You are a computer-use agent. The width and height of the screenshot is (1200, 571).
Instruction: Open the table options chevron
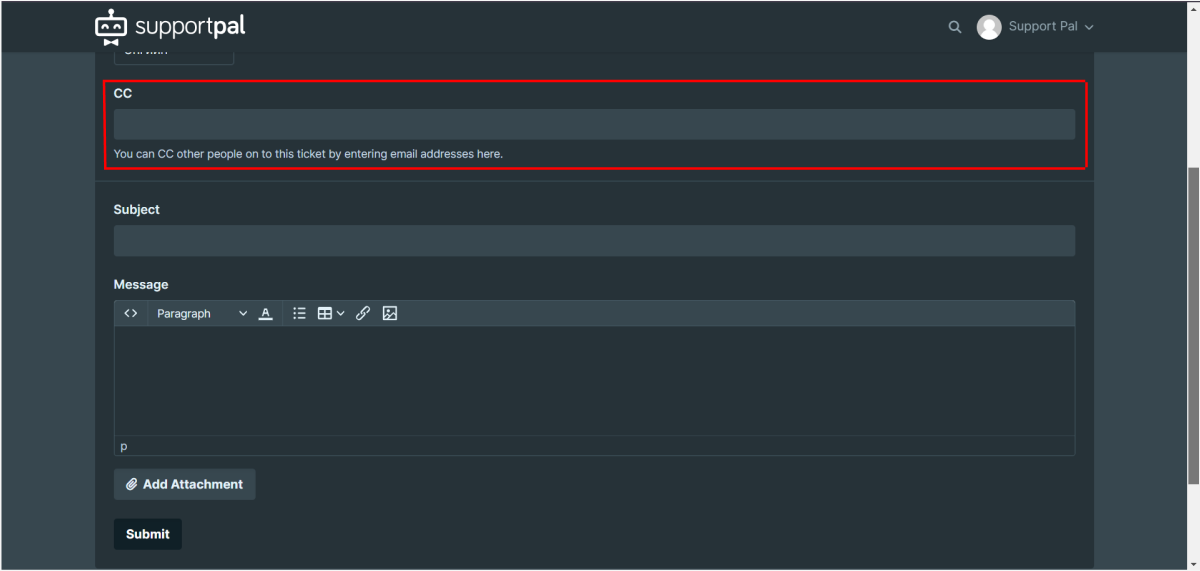pyautogui.click(x=341, y=313)
